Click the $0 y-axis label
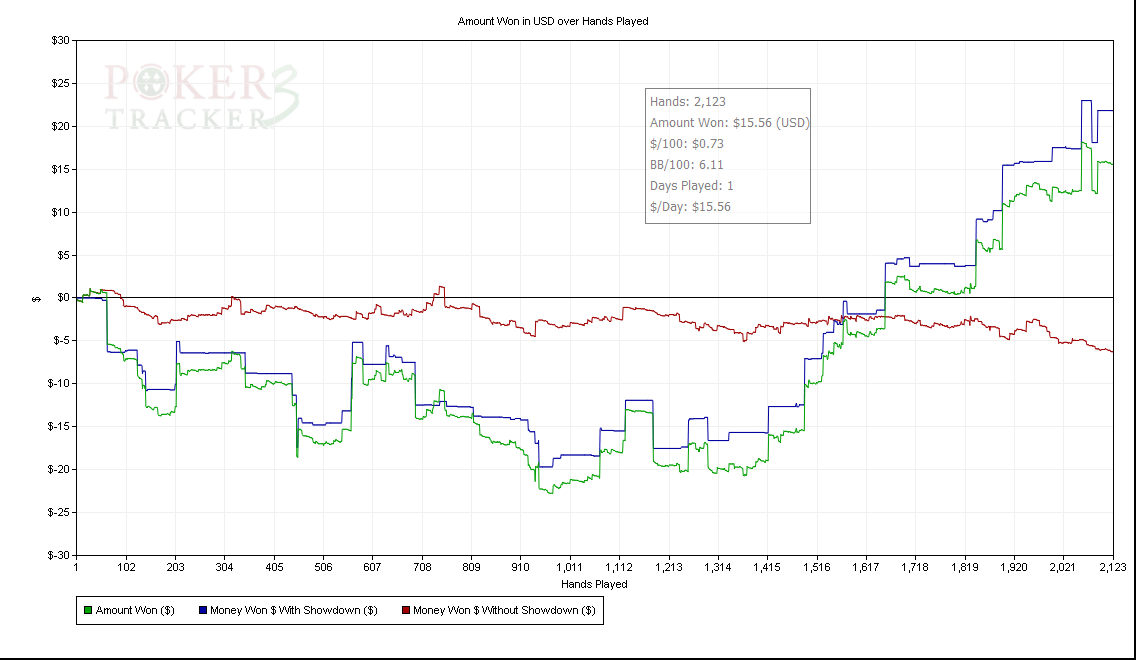Viewport: 1136px width, 660px height. click(63, 298)
